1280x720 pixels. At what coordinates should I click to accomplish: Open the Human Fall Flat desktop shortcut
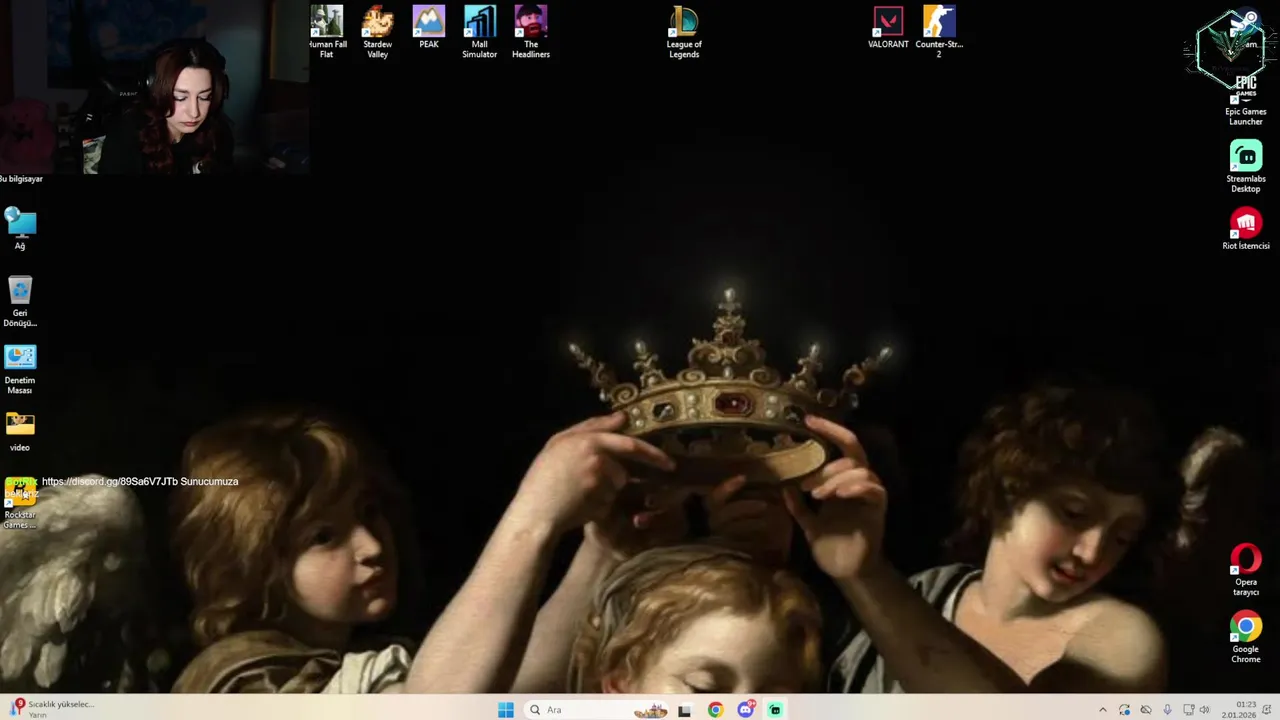pyautogui.click(x=327, y=32)
